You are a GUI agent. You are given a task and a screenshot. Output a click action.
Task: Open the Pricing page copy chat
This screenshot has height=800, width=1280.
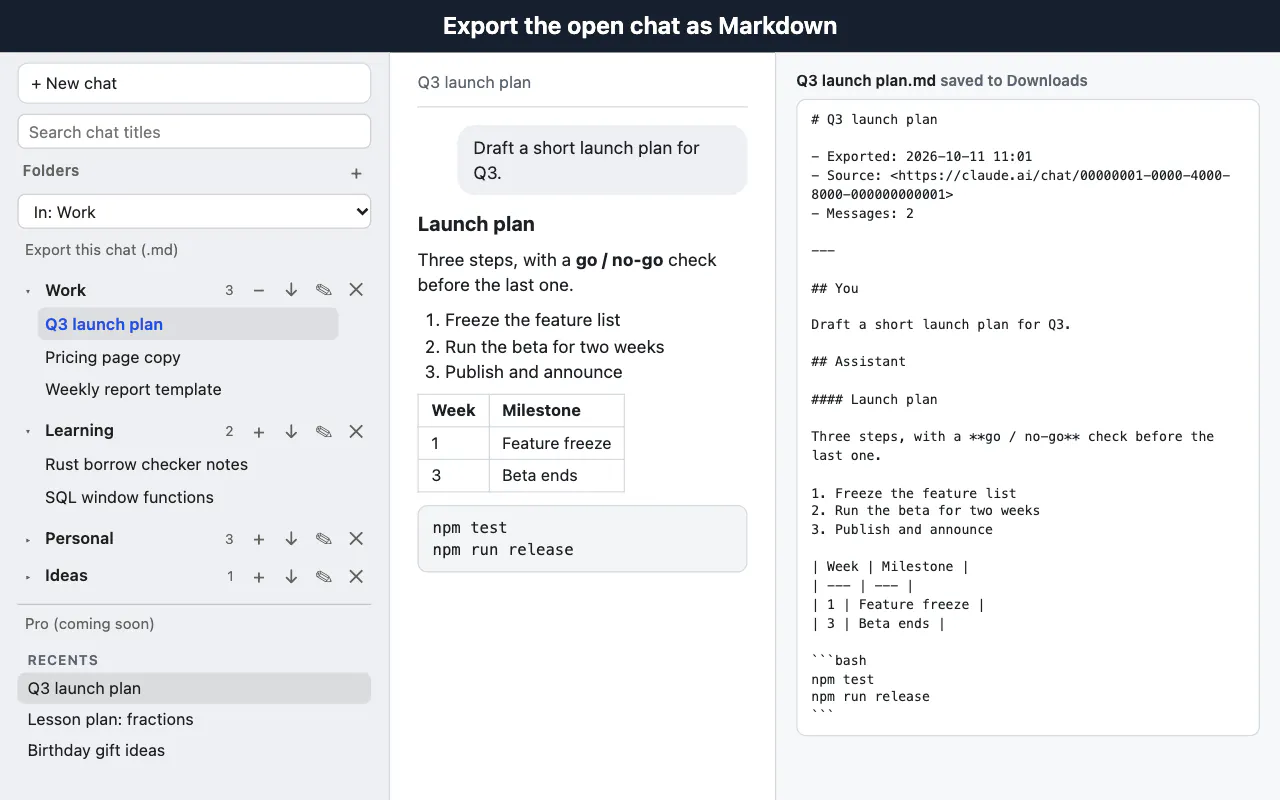113,357
